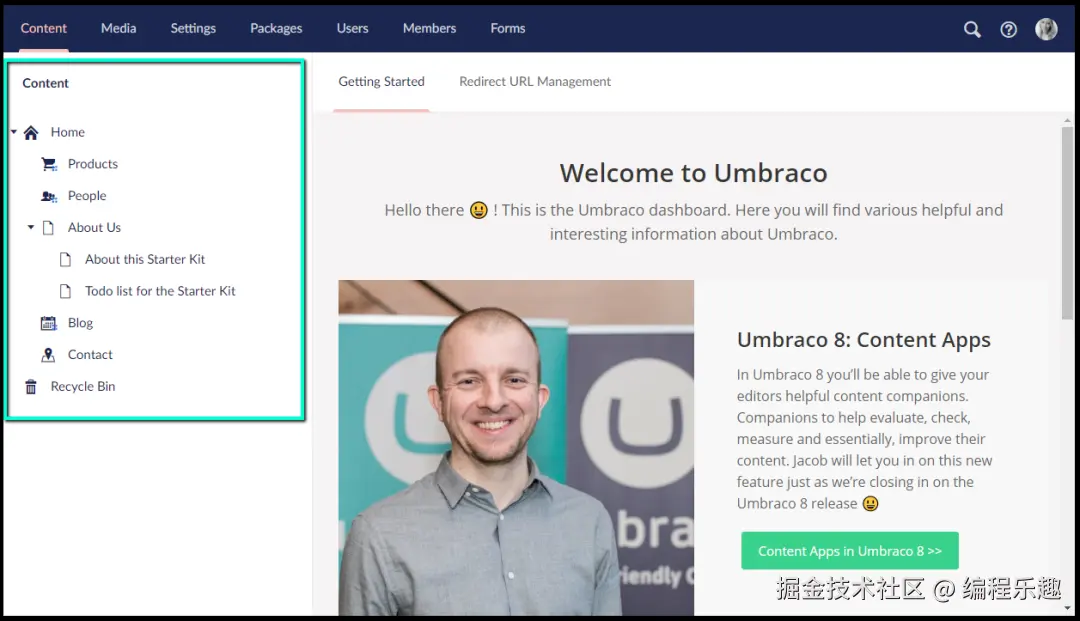The width and height of the screenshot is (1080, 621).
Task: Open Todo list for the Starter Kit
Action: 160,291
